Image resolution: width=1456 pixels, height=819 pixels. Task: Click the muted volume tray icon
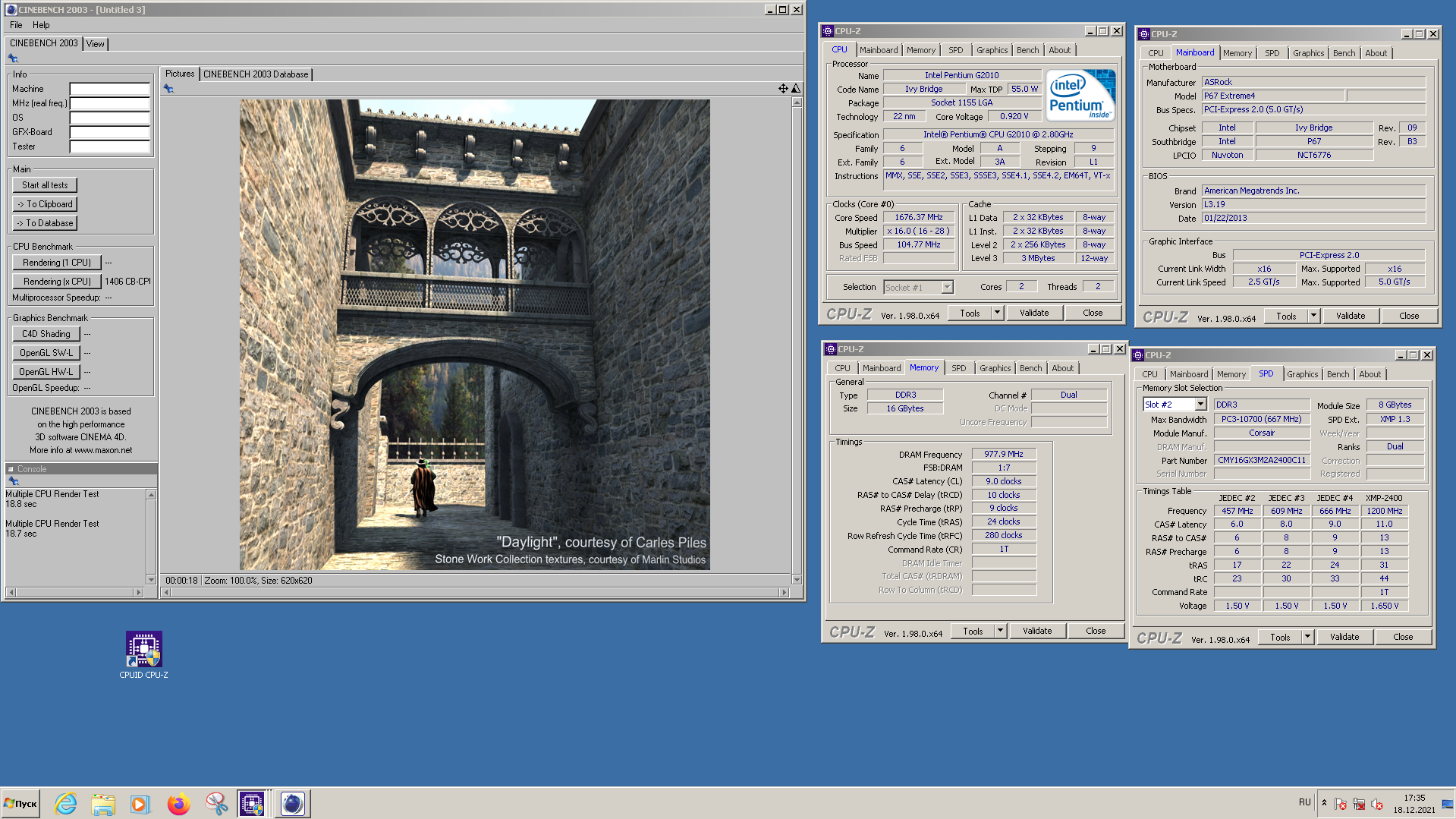coord(1377,804)
